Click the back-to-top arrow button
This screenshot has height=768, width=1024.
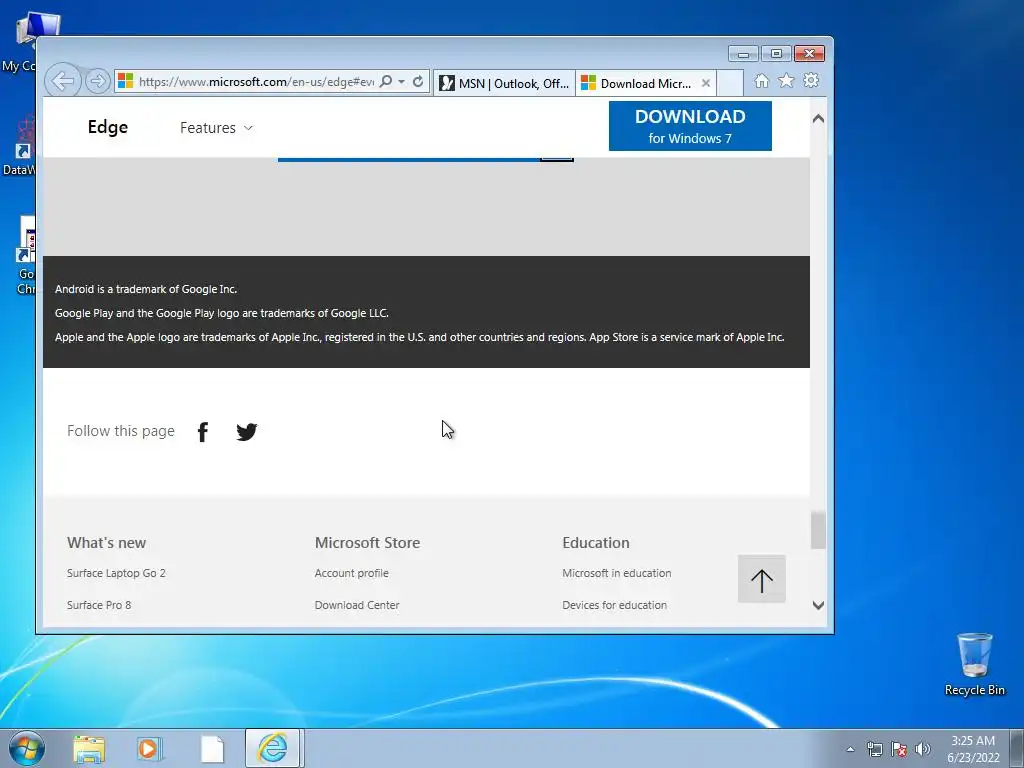(761, 579)
